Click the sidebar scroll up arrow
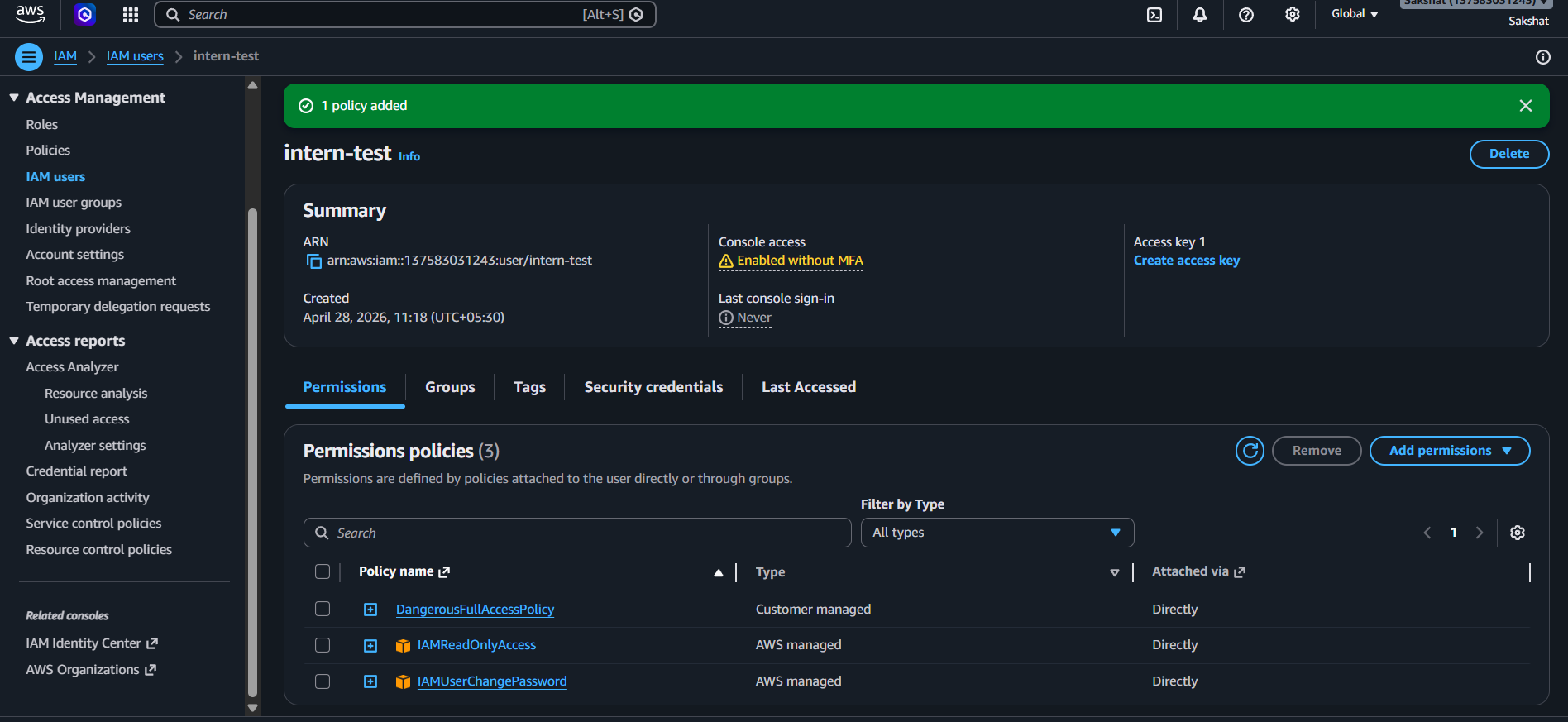The width and height of the screenshot is (1568, 722). 253,85
